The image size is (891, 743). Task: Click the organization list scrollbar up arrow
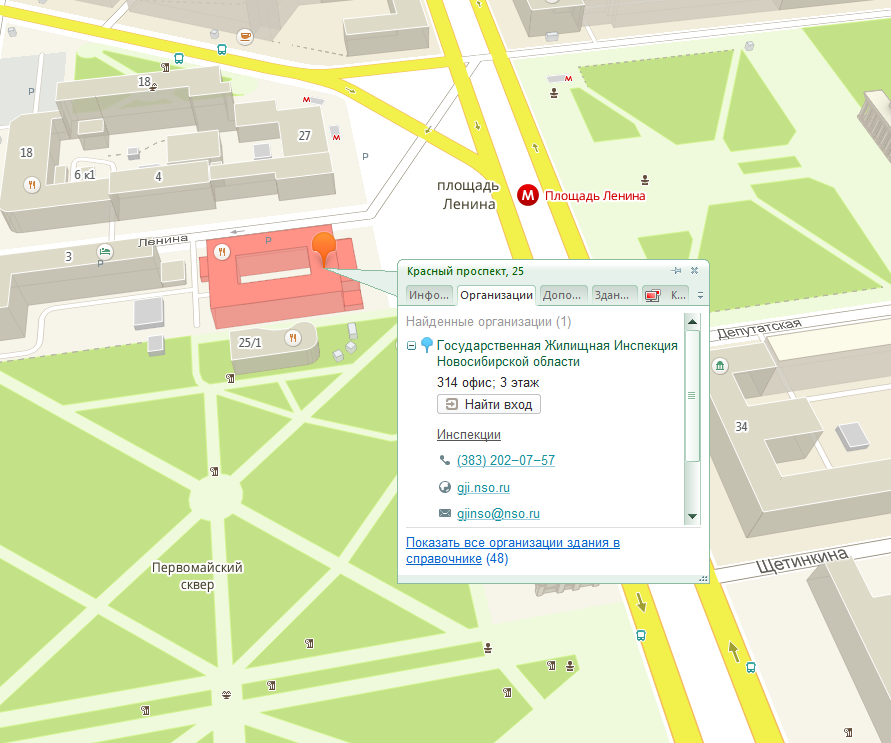(692, 322)
